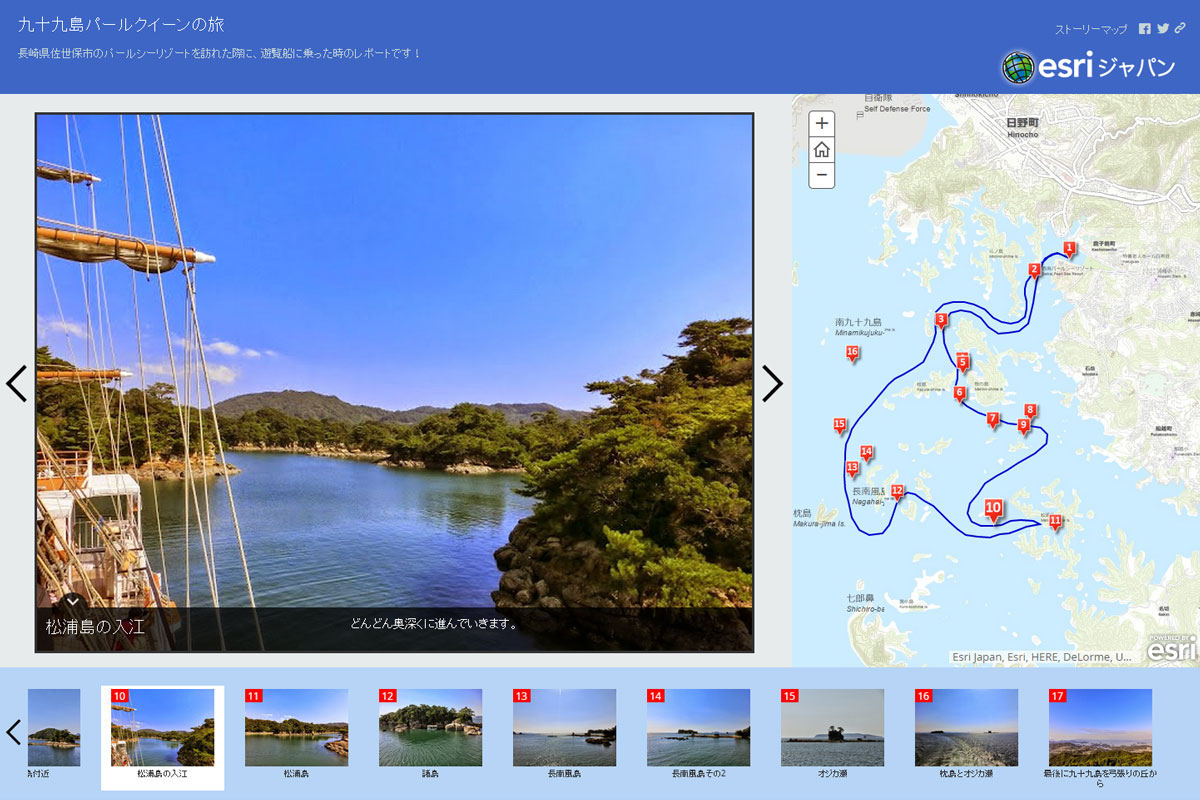The height and width of the screenshot is (800, 1200).
Task: Click the highlighted marker 10 on map
Action: pos(993,509)
